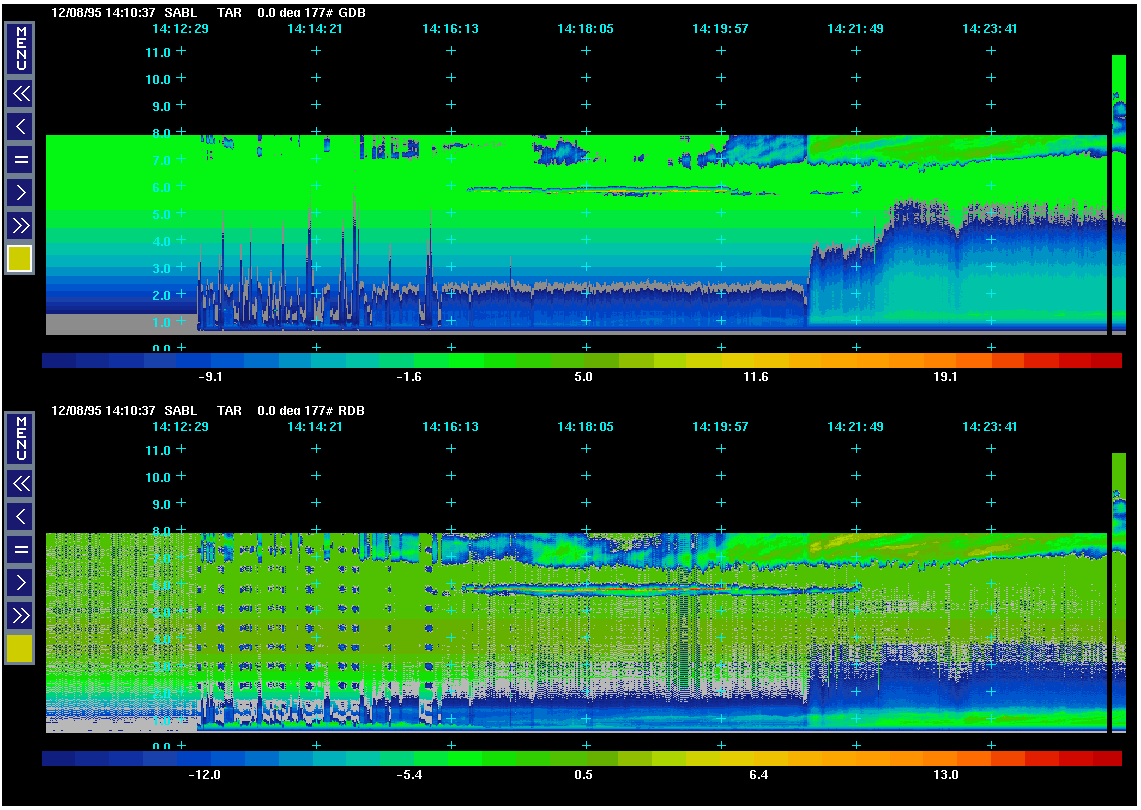Click double-right fast-forward arrow in upper panel
Viewport: 1141px width, 810px height.
20,224
